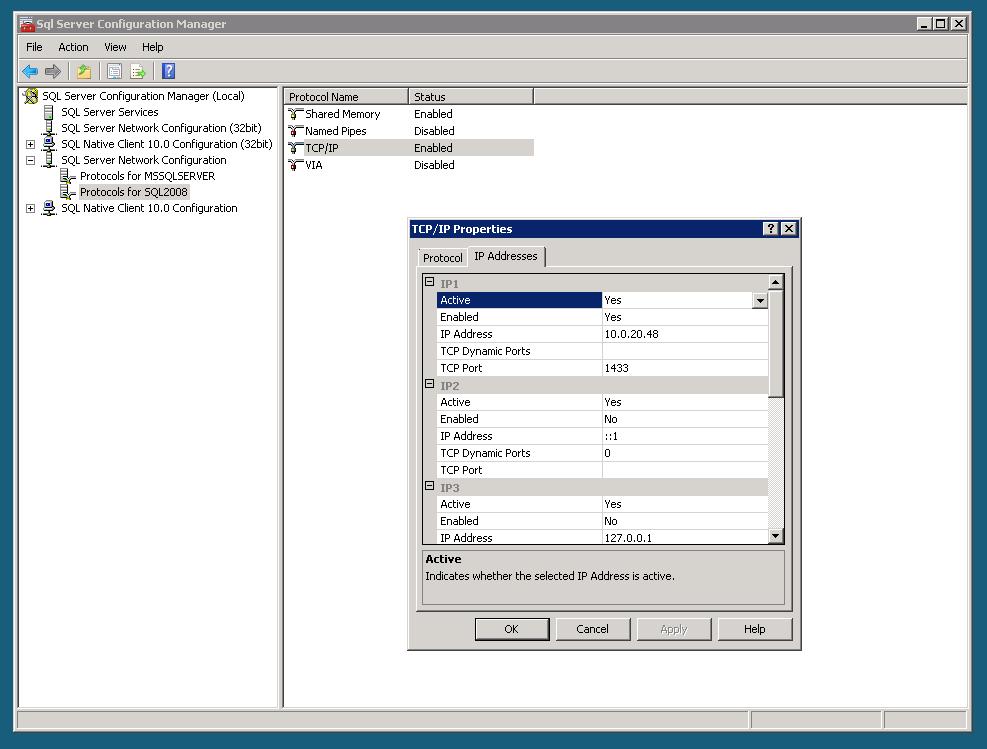
Task: Click the Back arrow toolbar icon
Action: point(30,72)
